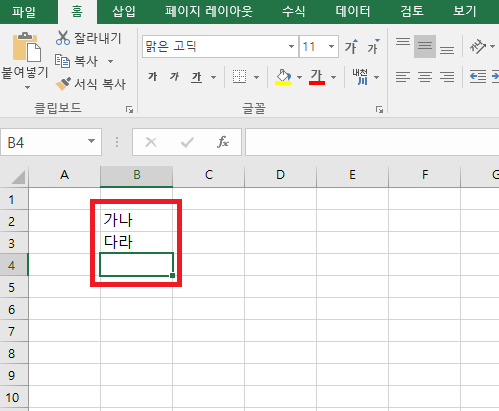Toggle underline 가 formatting

pos(197,77)
